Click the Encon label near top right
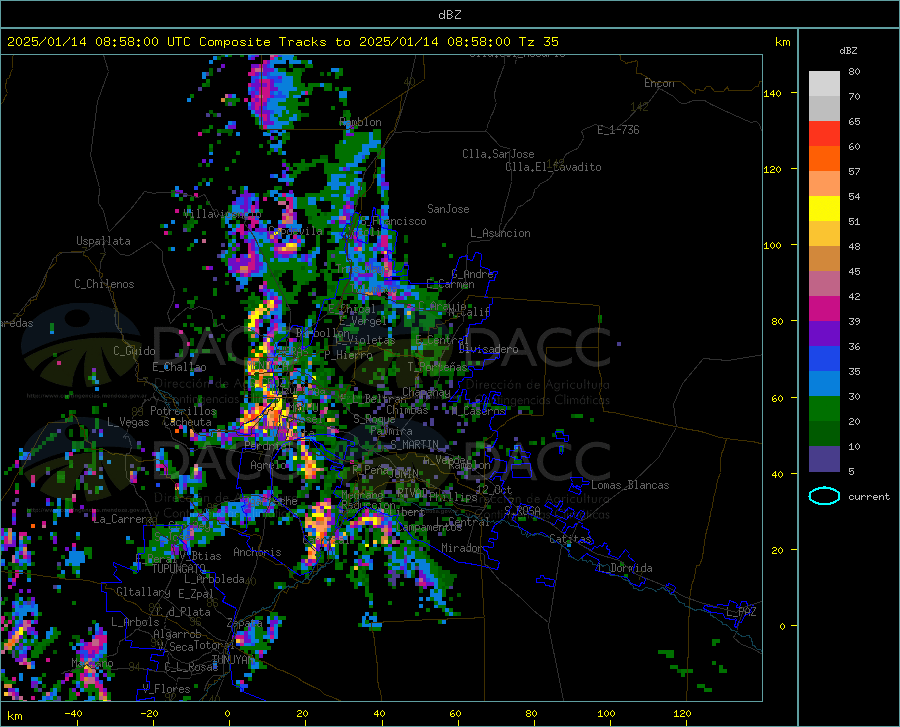The width and height of the screenshot is (900, 727). [x=659, y=84]
